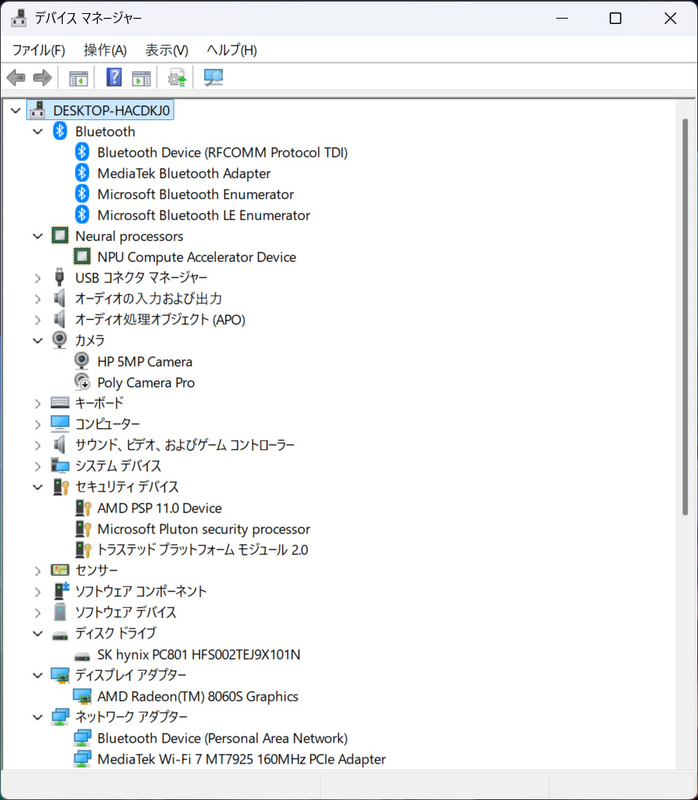The height and width of the screenshot is (800, 698).
Task: Expand the キーボード category
Action: pos(38,404)
